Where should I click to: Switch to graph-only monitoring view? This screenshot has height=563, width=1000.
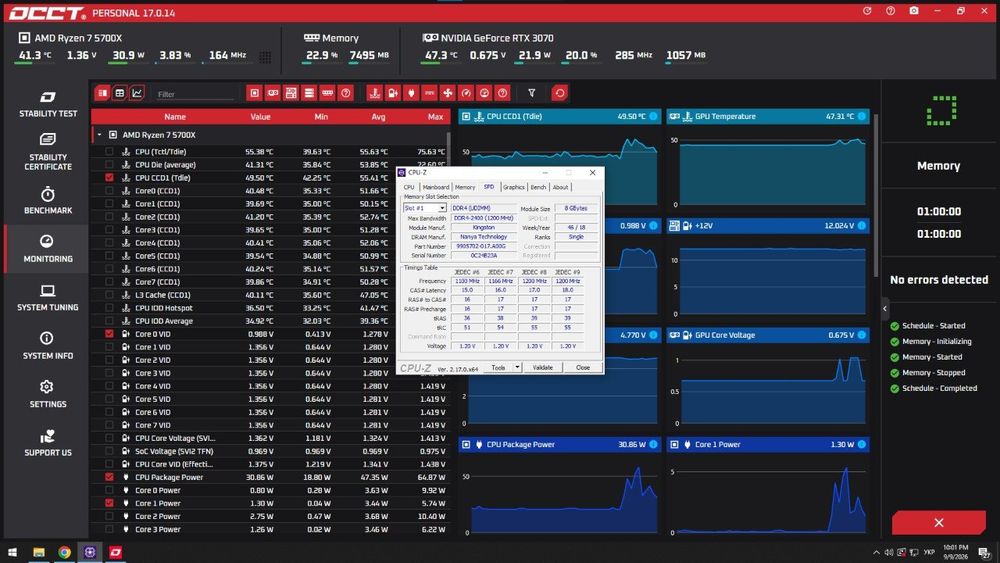coord(136,93)
